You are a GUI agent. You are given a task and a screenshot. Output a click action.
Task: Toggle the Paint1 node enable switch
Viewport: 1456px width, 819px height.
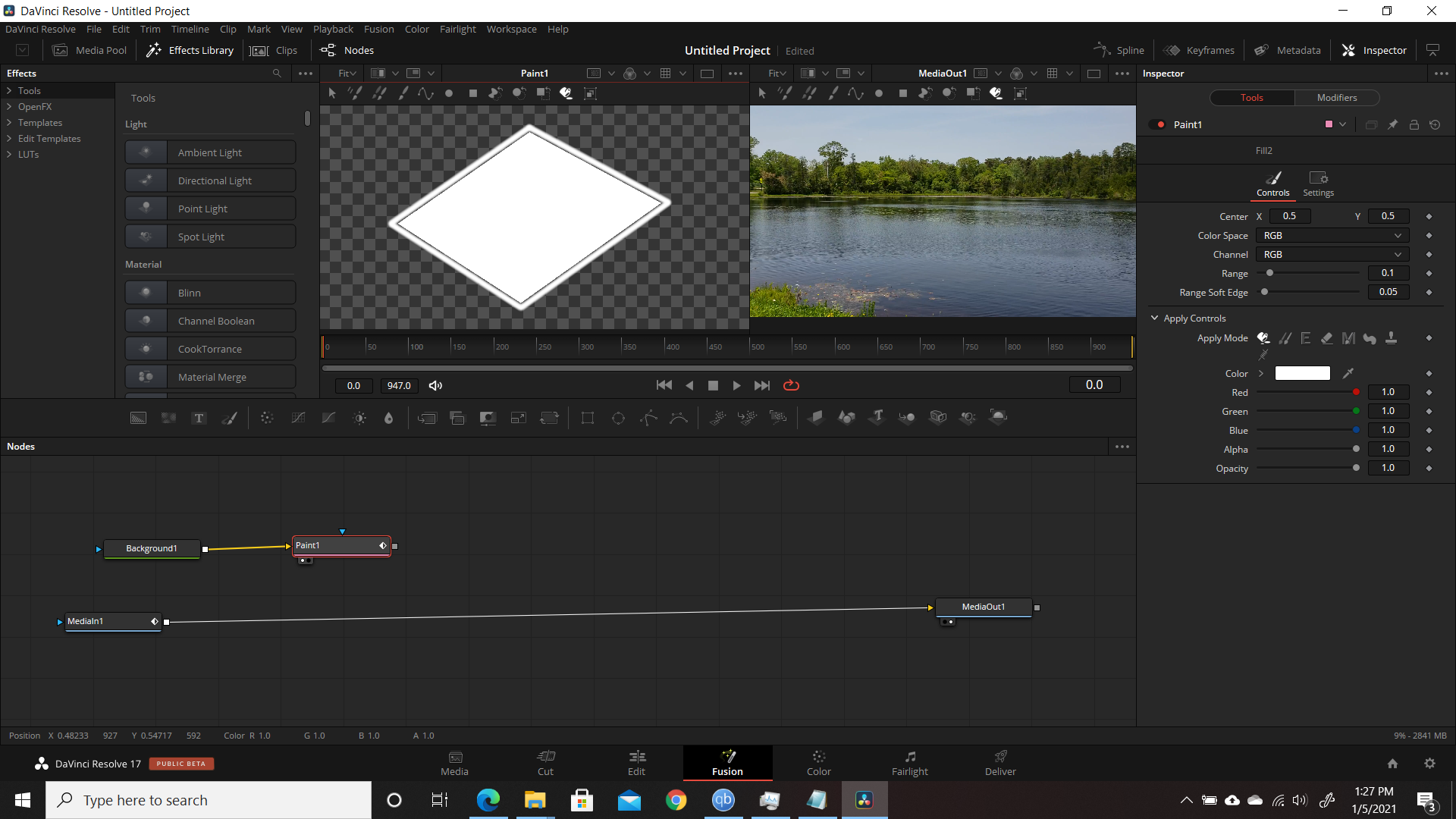[x=1157, y=124]
